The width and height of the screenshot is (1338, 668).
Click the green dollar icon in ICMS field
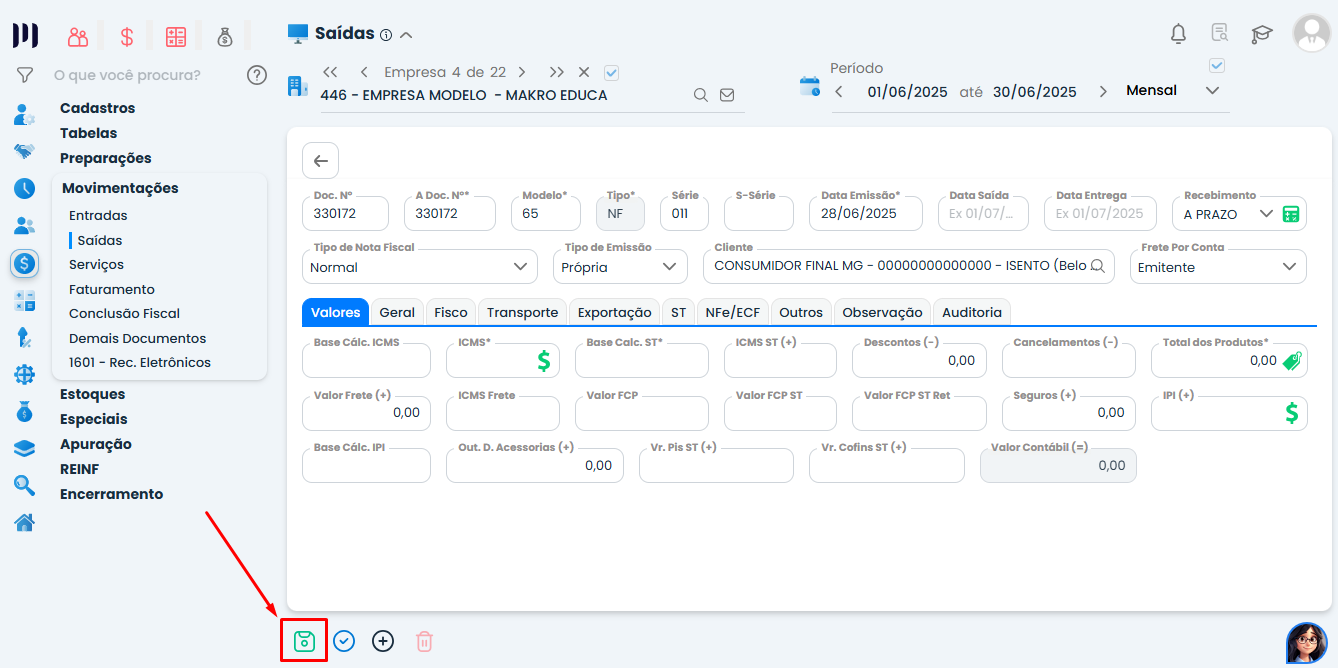[x=543, y=361]
